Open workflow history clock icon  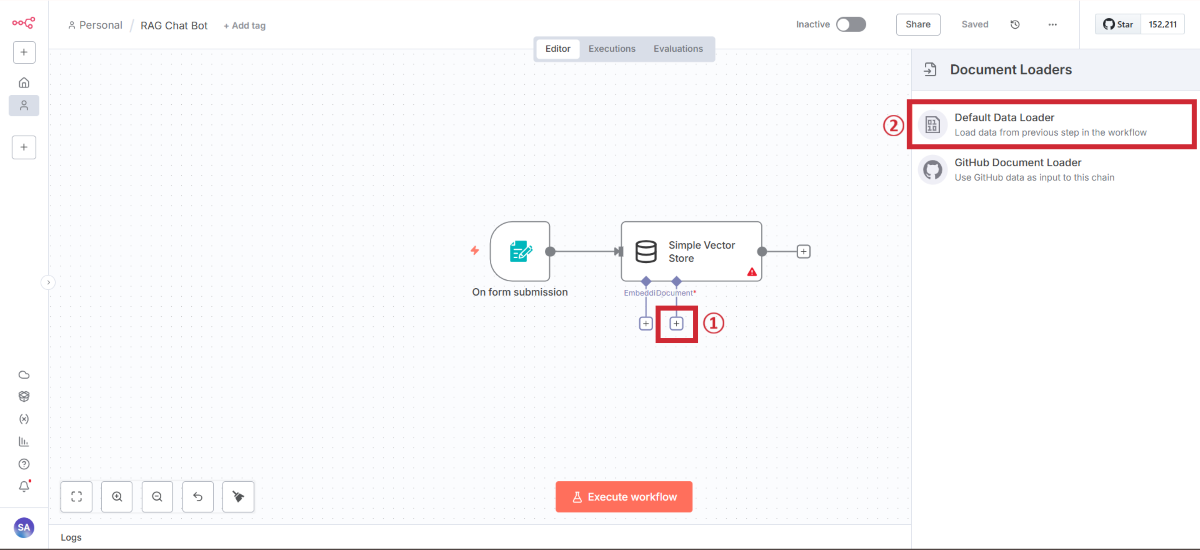pos(1015,25)
